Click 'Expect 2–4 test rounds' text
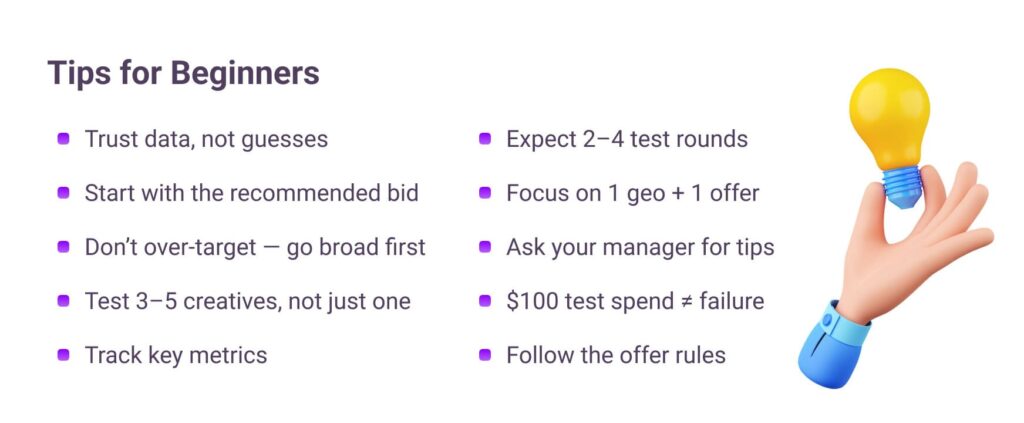 [x=627, y=139]
